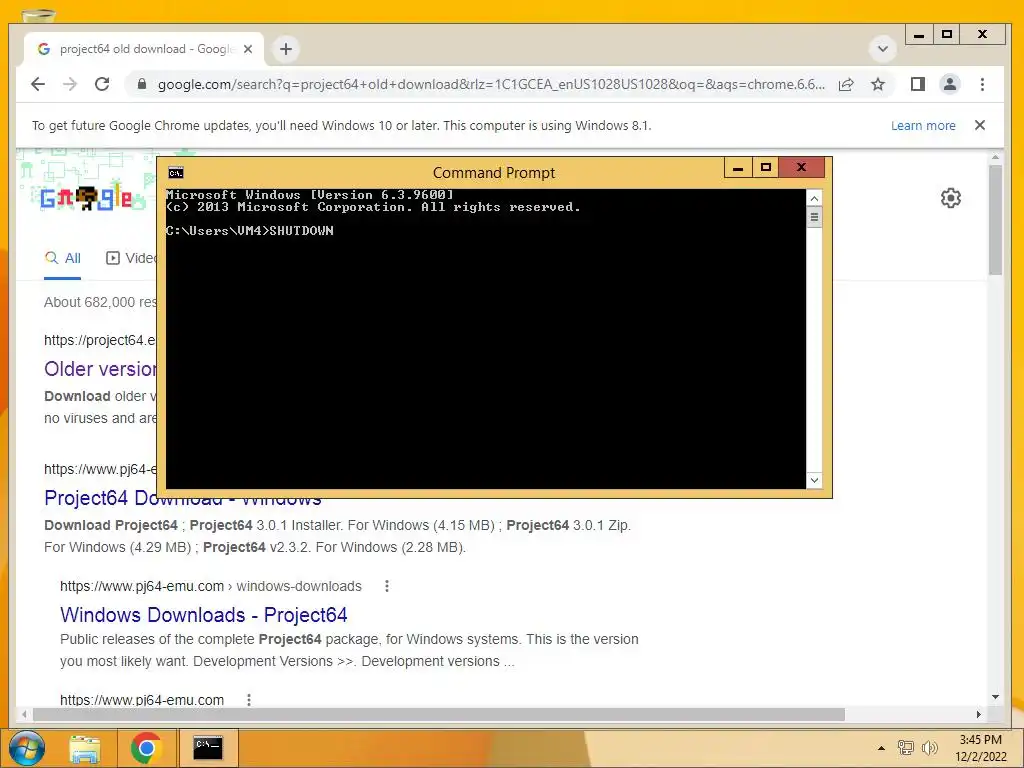
Task: Select Command Prompt taskbar icon
Action: (208, 748)
